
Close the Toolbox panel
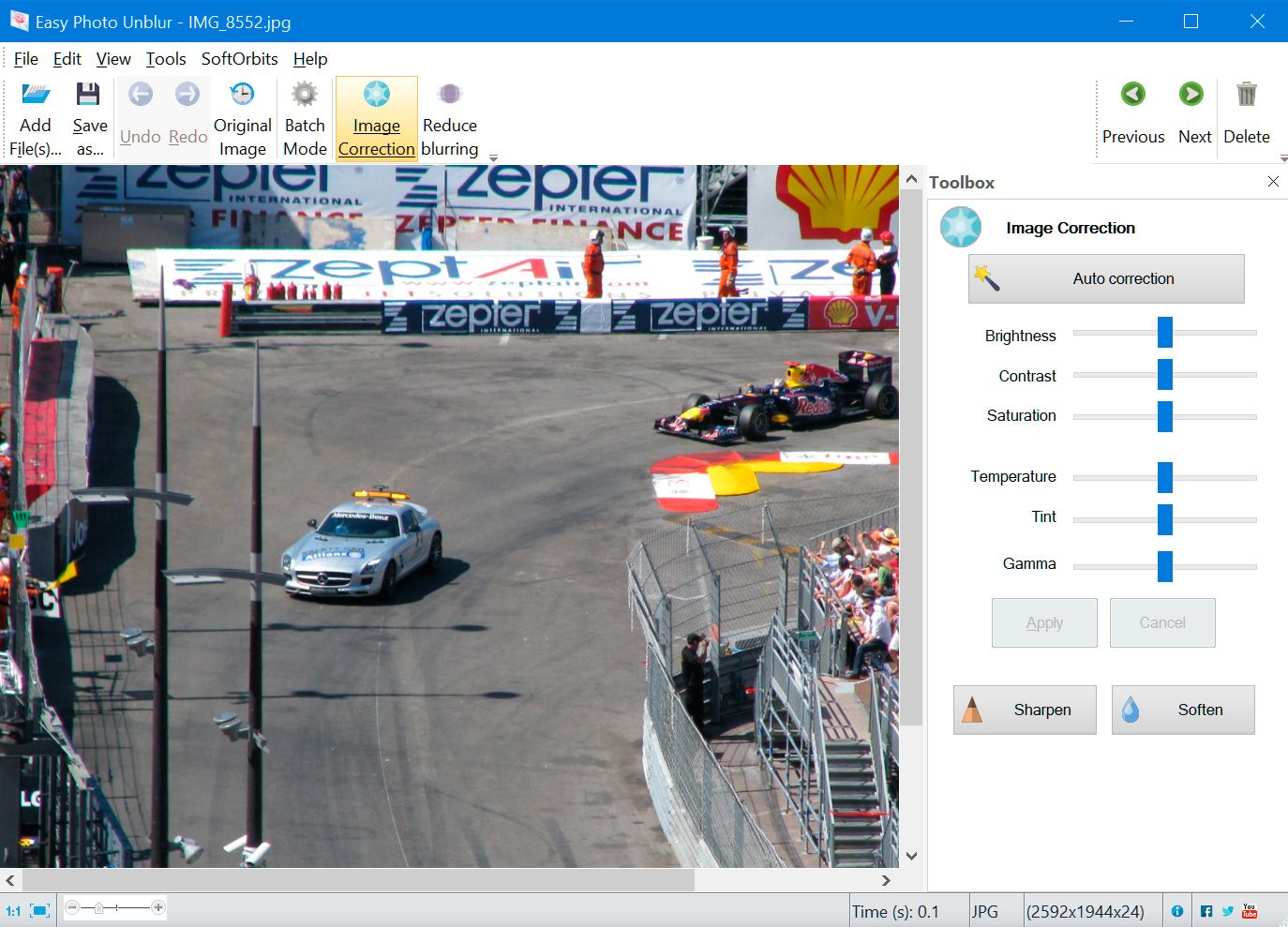click(1273, 182)
